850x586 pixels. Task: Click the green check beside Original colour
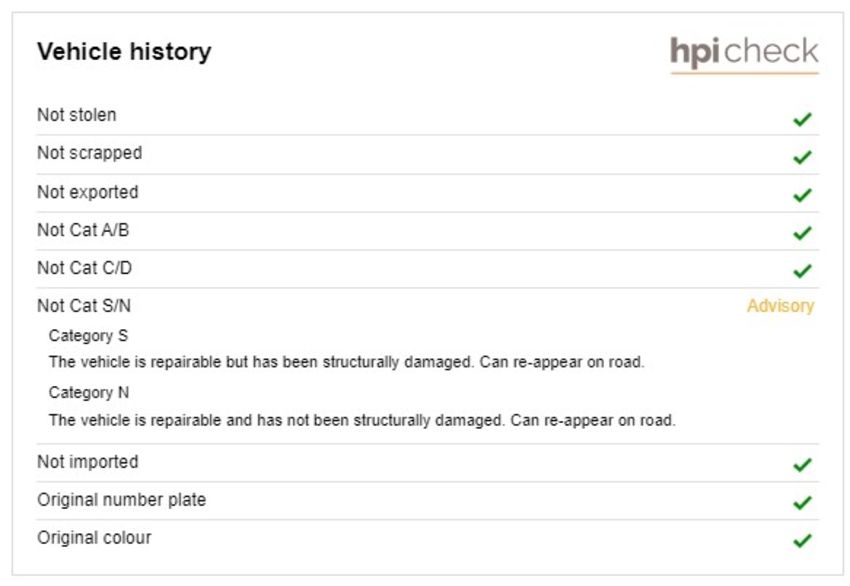tap(802, 540)
